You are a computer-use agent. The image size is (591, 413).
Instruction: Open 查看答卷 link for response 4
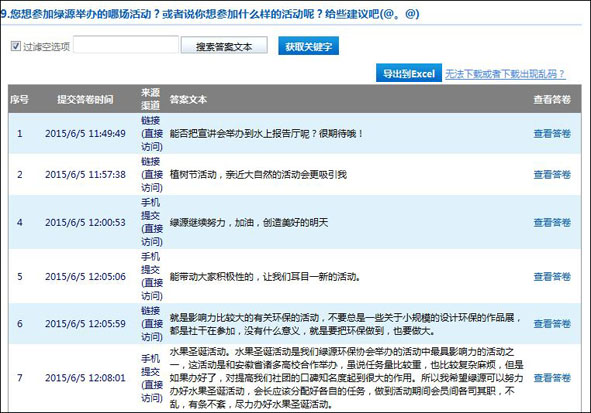click(552, 223)
